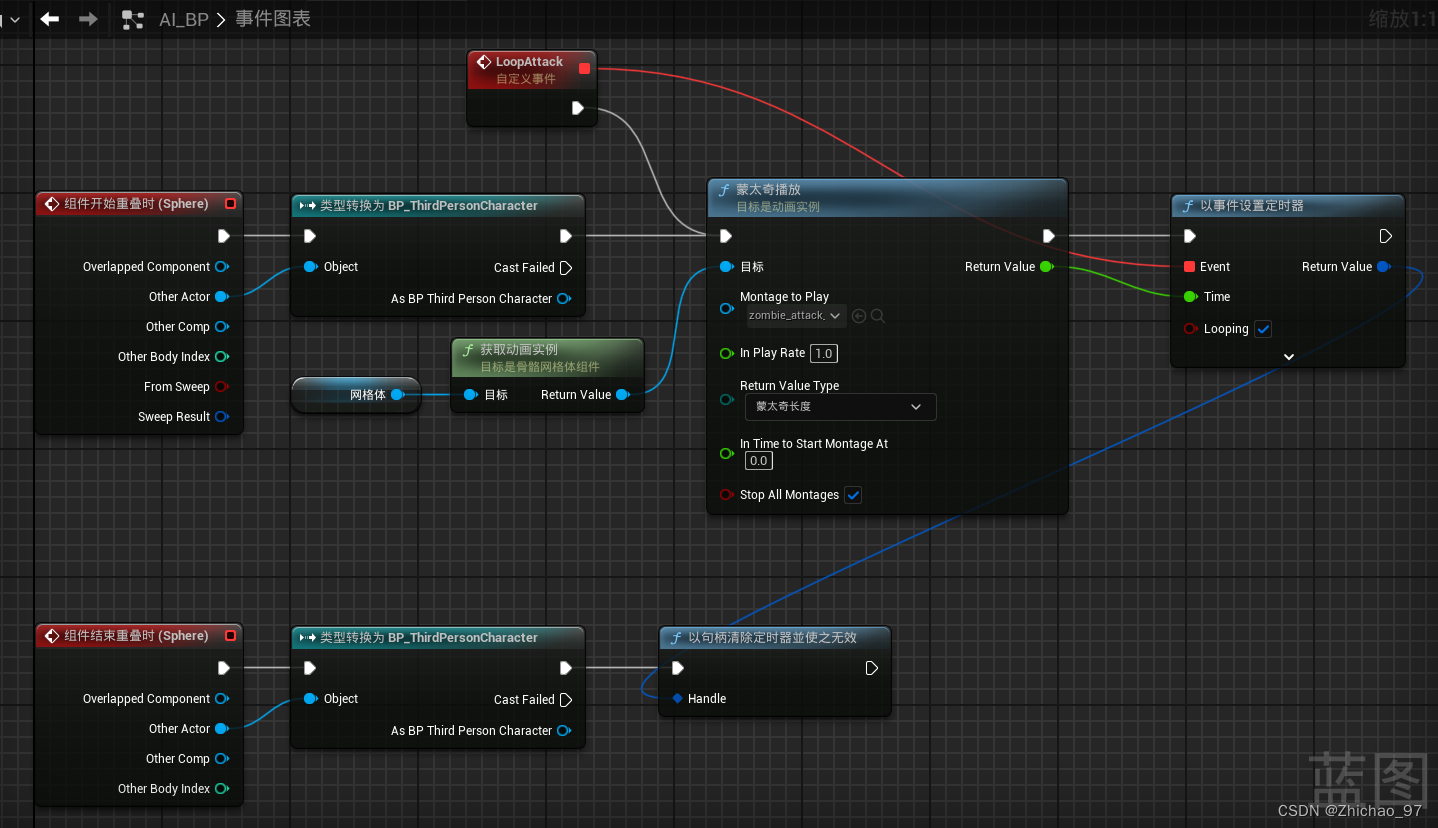This screenshot has width=1438, height=828.
Task: Click the Handle input pin on clear timer node
Action: coord(678,699)
